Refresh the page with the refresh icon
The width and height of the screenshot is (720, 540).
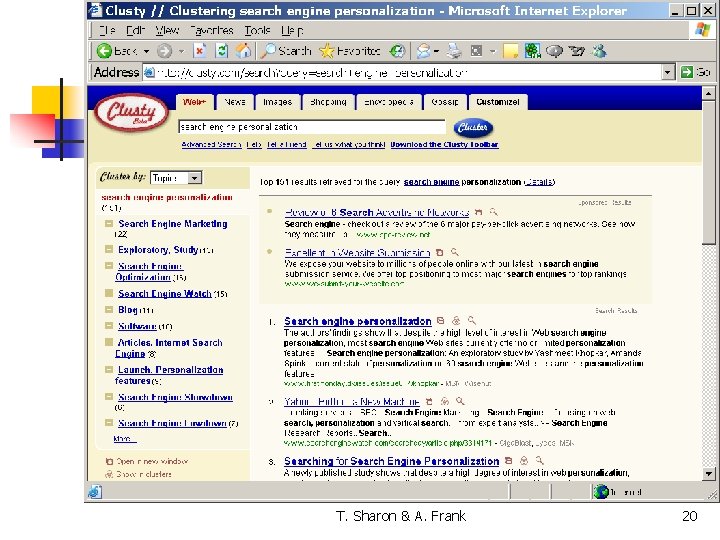[222, 51]
